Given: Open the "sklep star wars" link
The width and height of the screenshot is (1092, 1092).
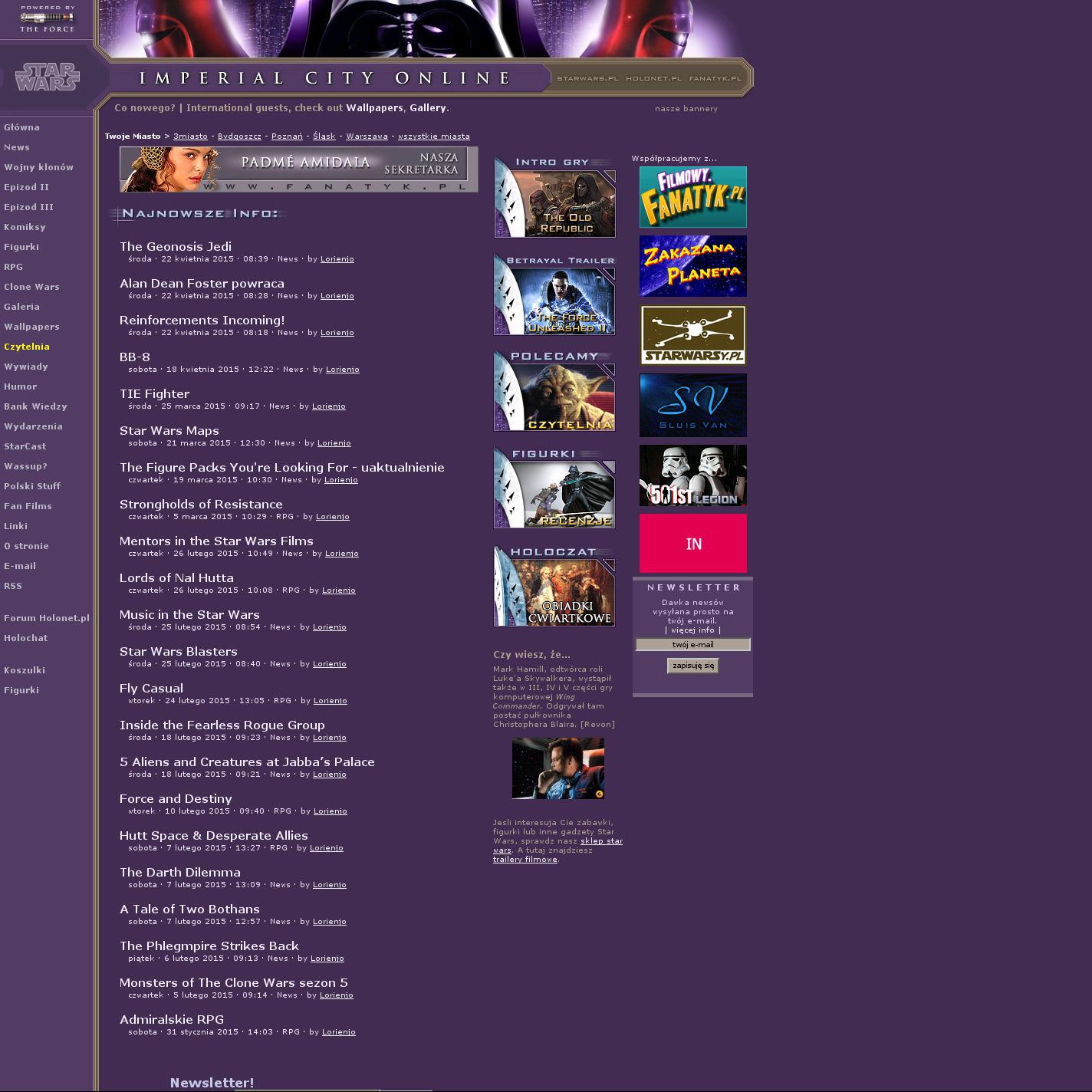Looking at the screenshot, I should [x=601, y=841].
